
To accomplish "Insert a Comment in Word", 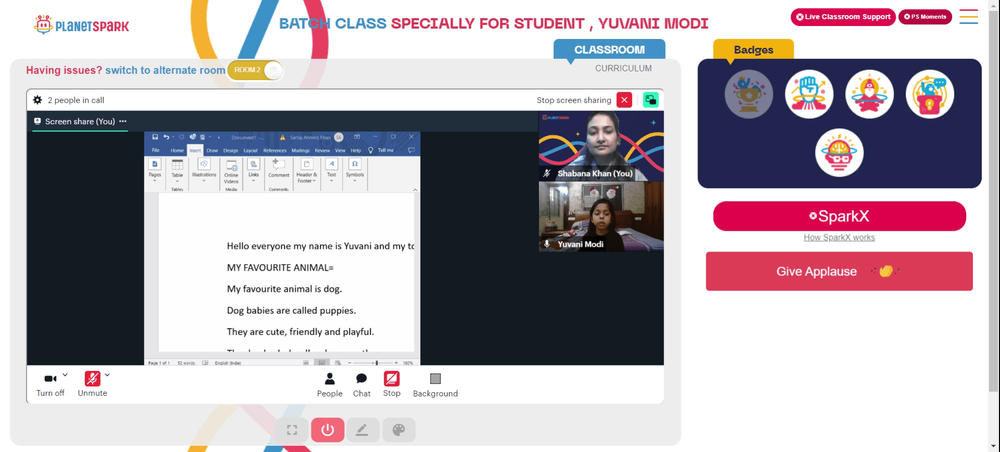I will pos(279,168).
